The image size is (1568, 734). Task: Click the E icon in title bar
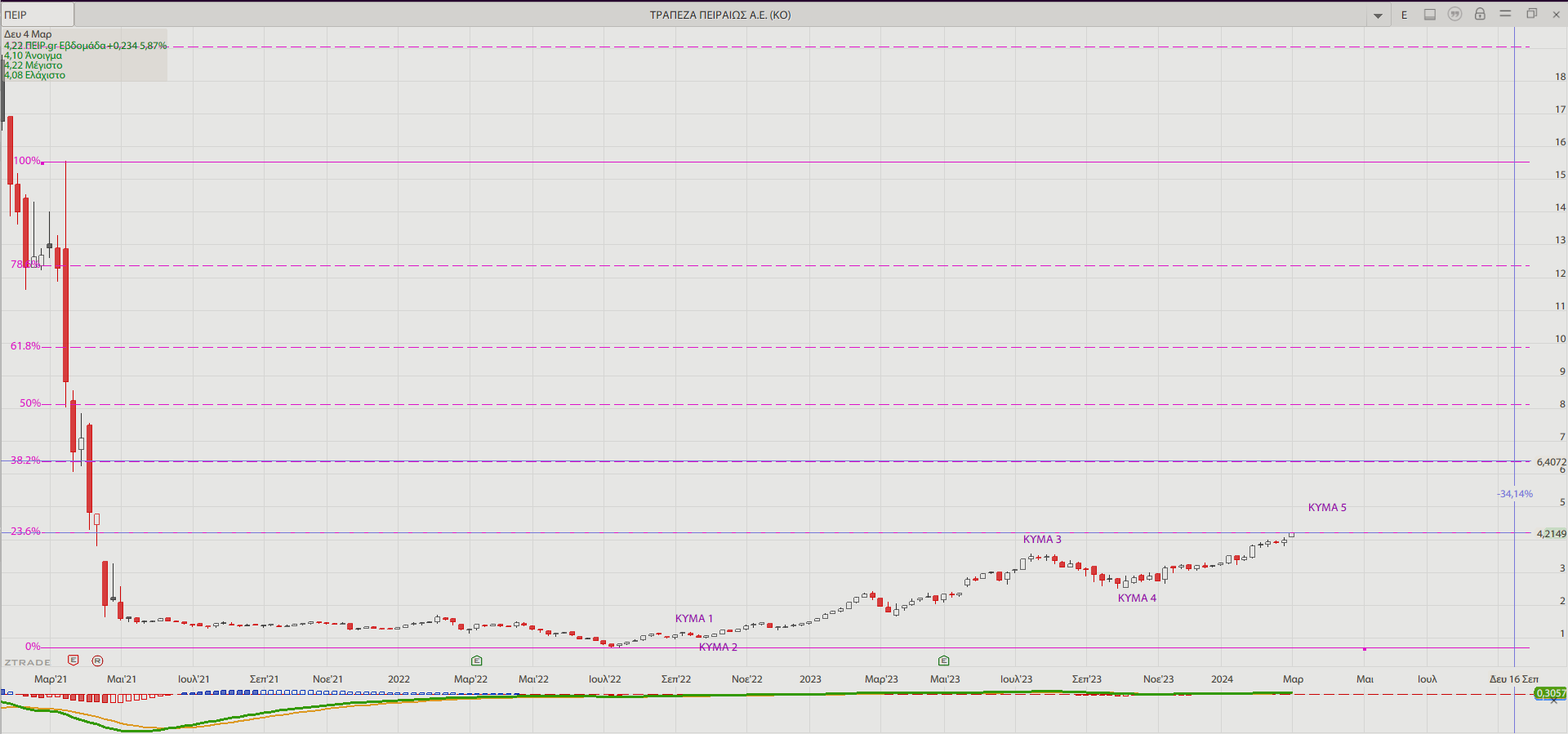pos(1405,15)
